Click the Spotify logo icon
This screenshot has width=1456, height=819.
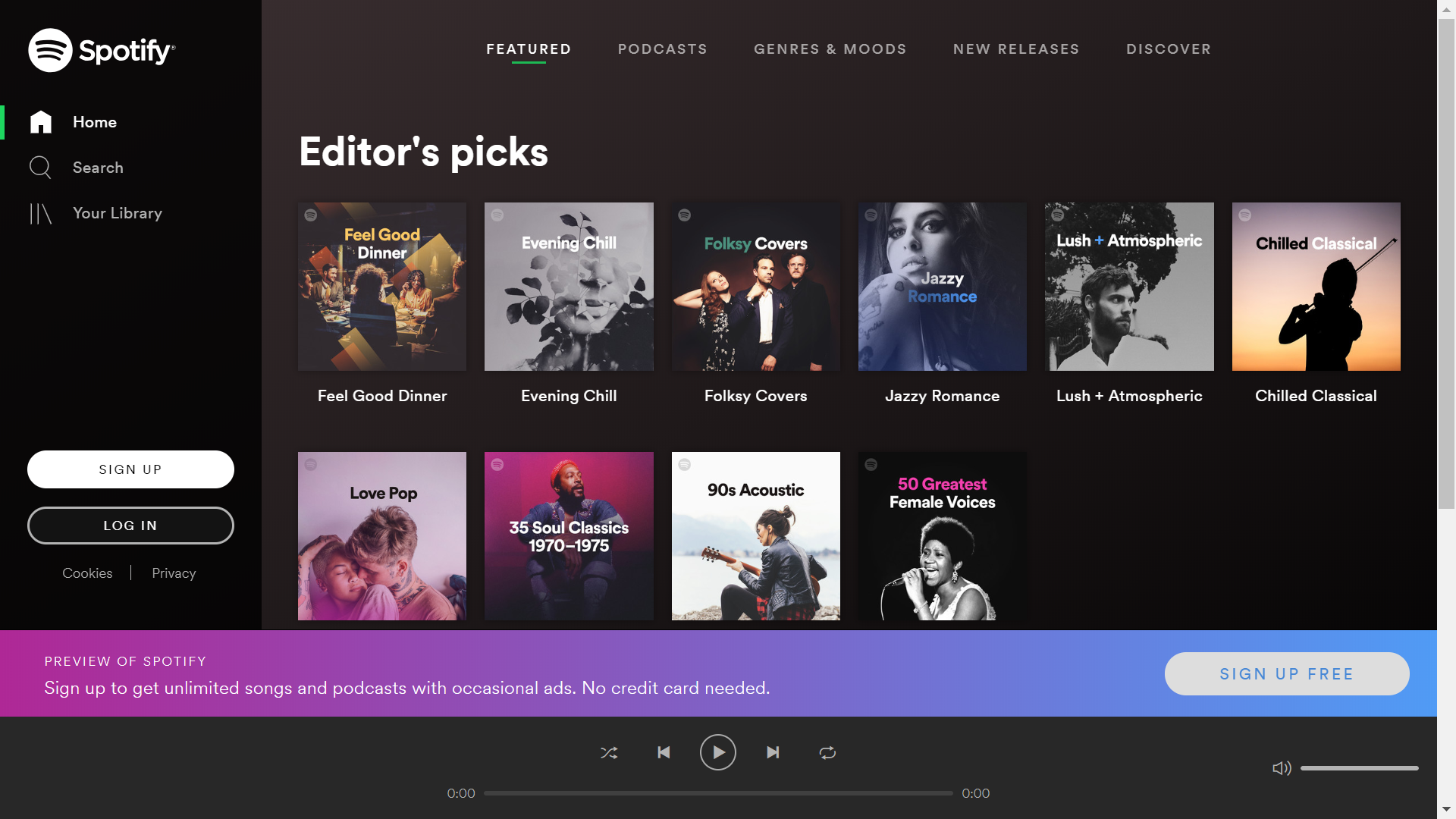click(50, 50)
